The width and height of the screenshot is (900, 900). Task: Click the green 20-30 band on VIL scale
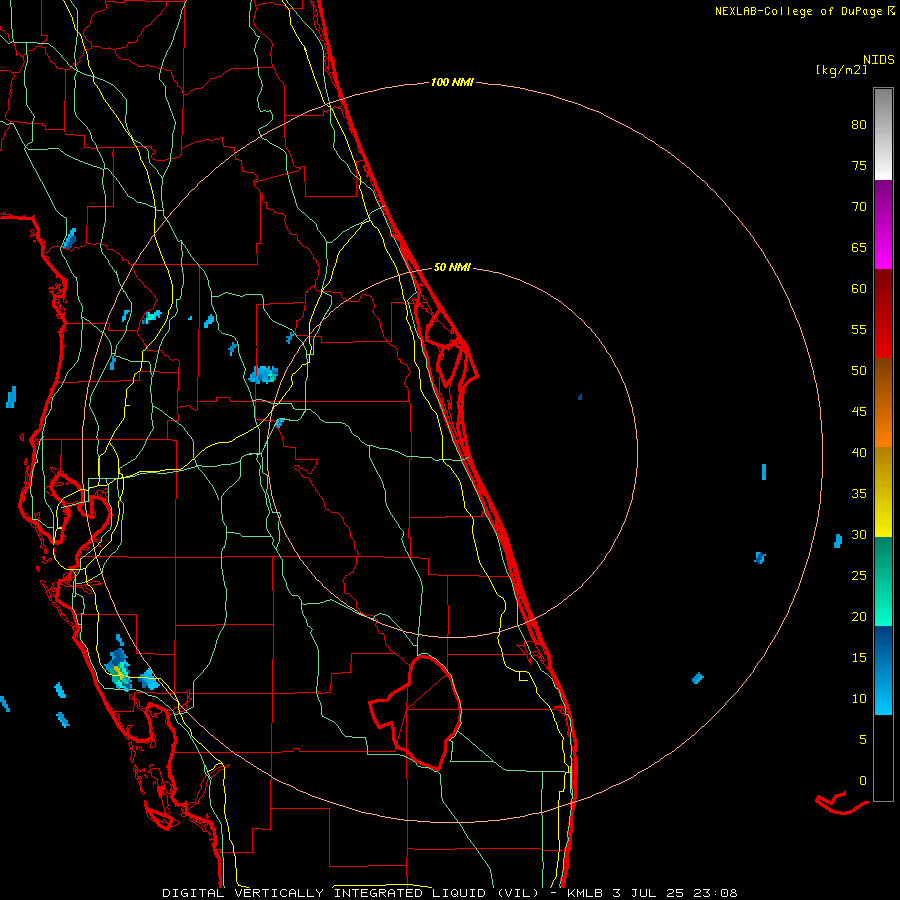(x=883, y=581)
